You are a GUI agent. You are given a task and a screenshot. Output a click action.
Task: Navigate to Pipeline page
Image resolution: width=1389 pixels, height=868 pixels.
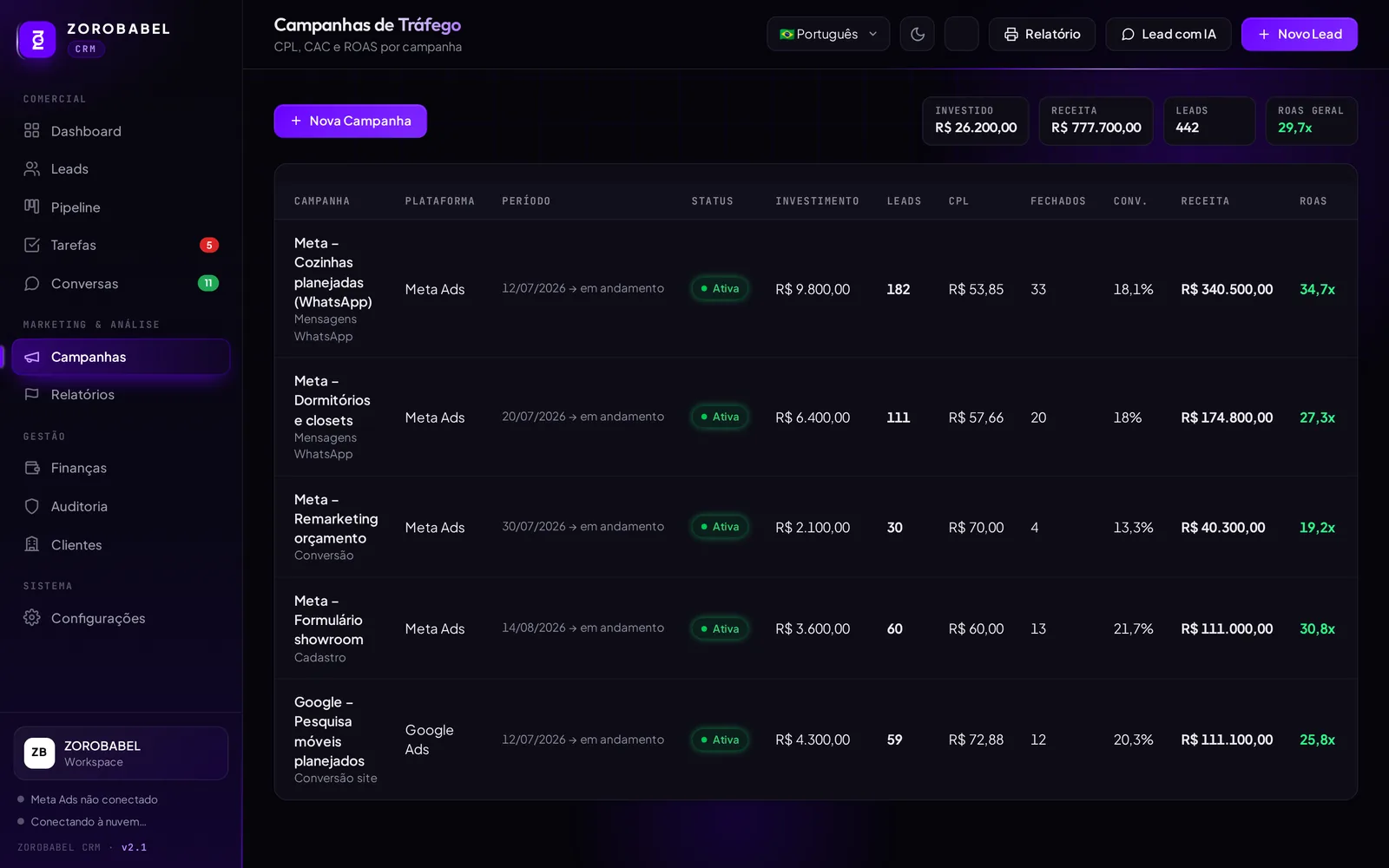point(121,207)
